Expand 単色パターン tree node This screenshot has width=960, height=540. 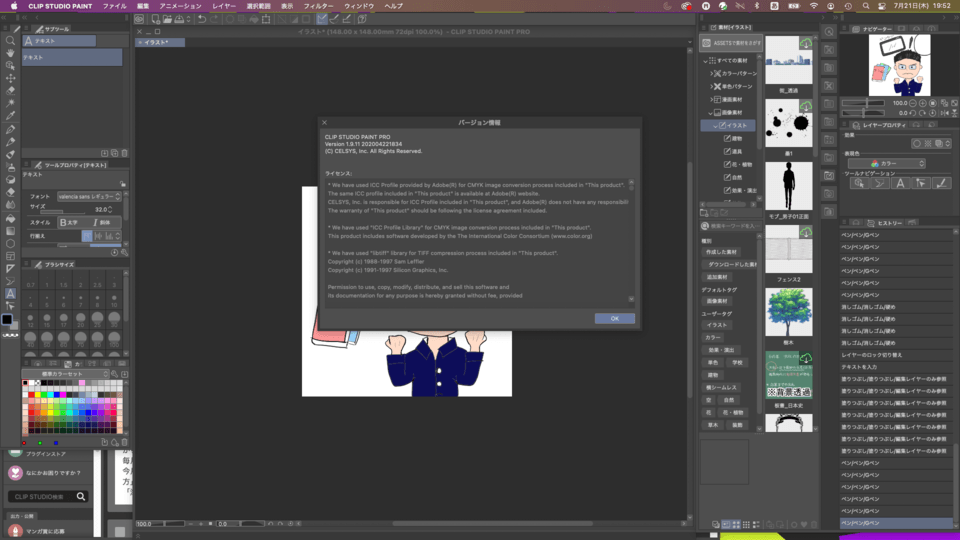point(711,86)
